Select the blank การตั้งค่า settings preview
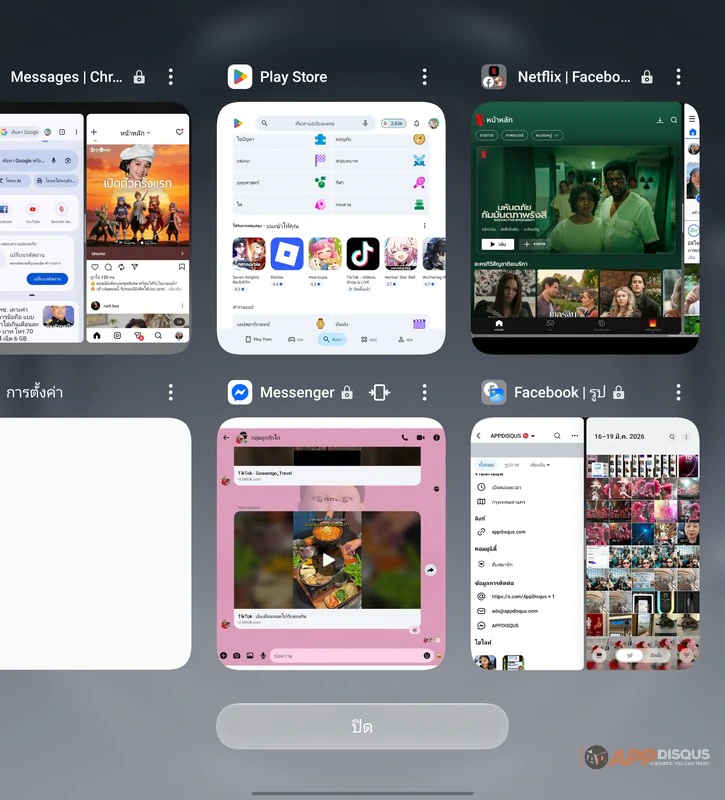Viewport: 725px width, 800px height. [x=95, y=543]
